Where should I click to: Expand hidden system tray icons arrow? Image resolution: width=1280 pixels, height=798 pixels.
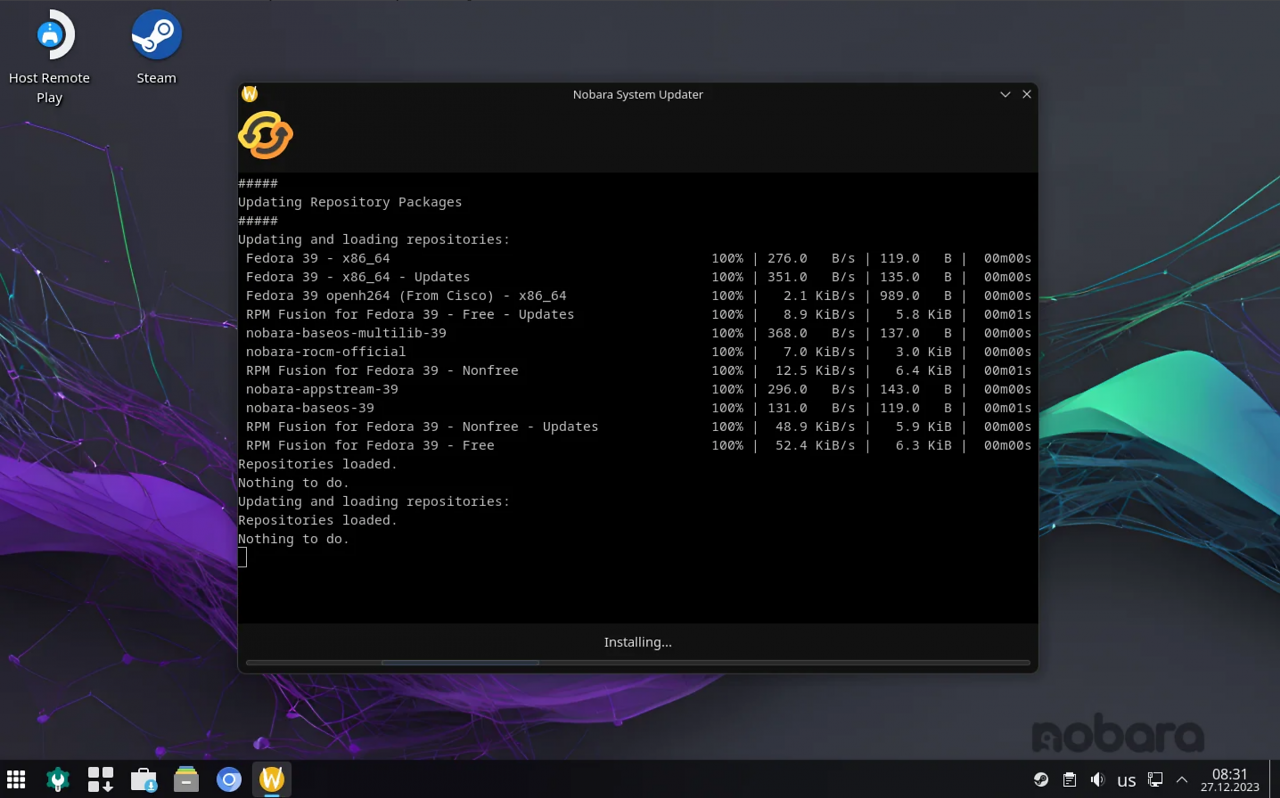pos(1182,780)
